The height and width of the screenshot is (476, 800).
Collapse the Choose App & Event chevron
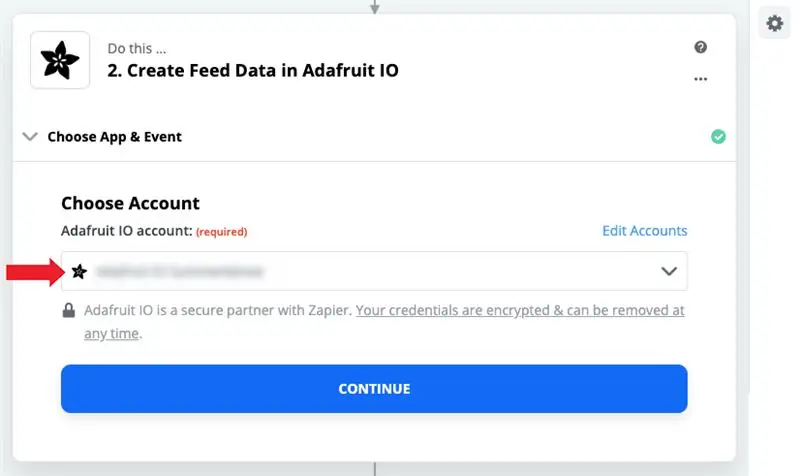[x=30, y=137]
